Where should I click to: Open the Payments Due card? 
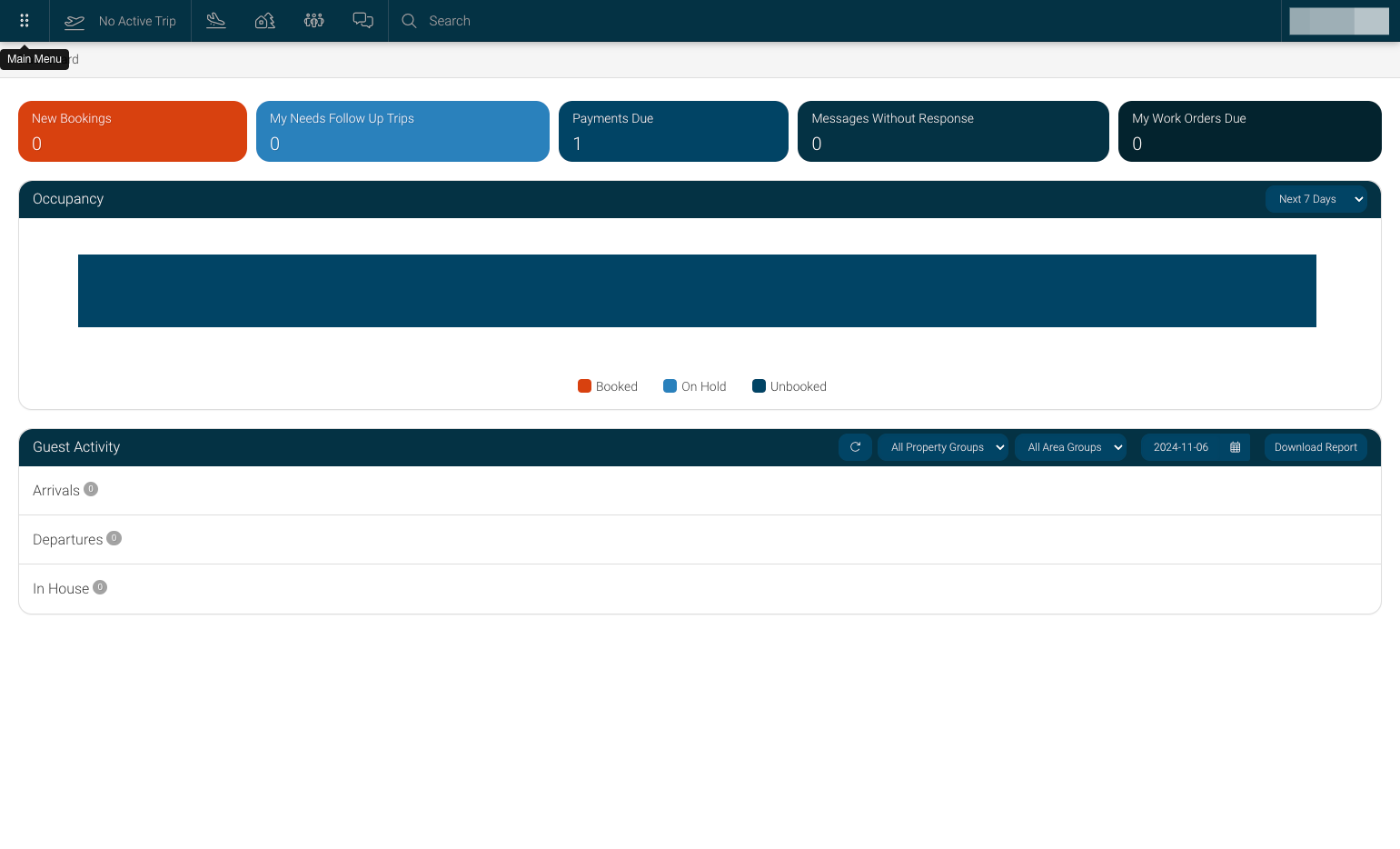(x=673, y=131)
